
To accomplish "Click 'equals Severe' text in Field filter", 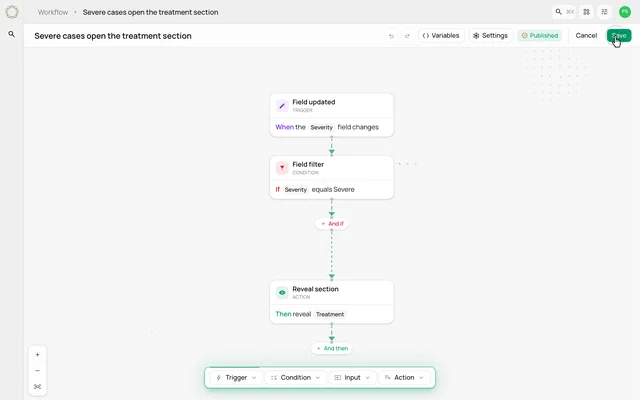I will pyautogui.click(x=333, y=189).
